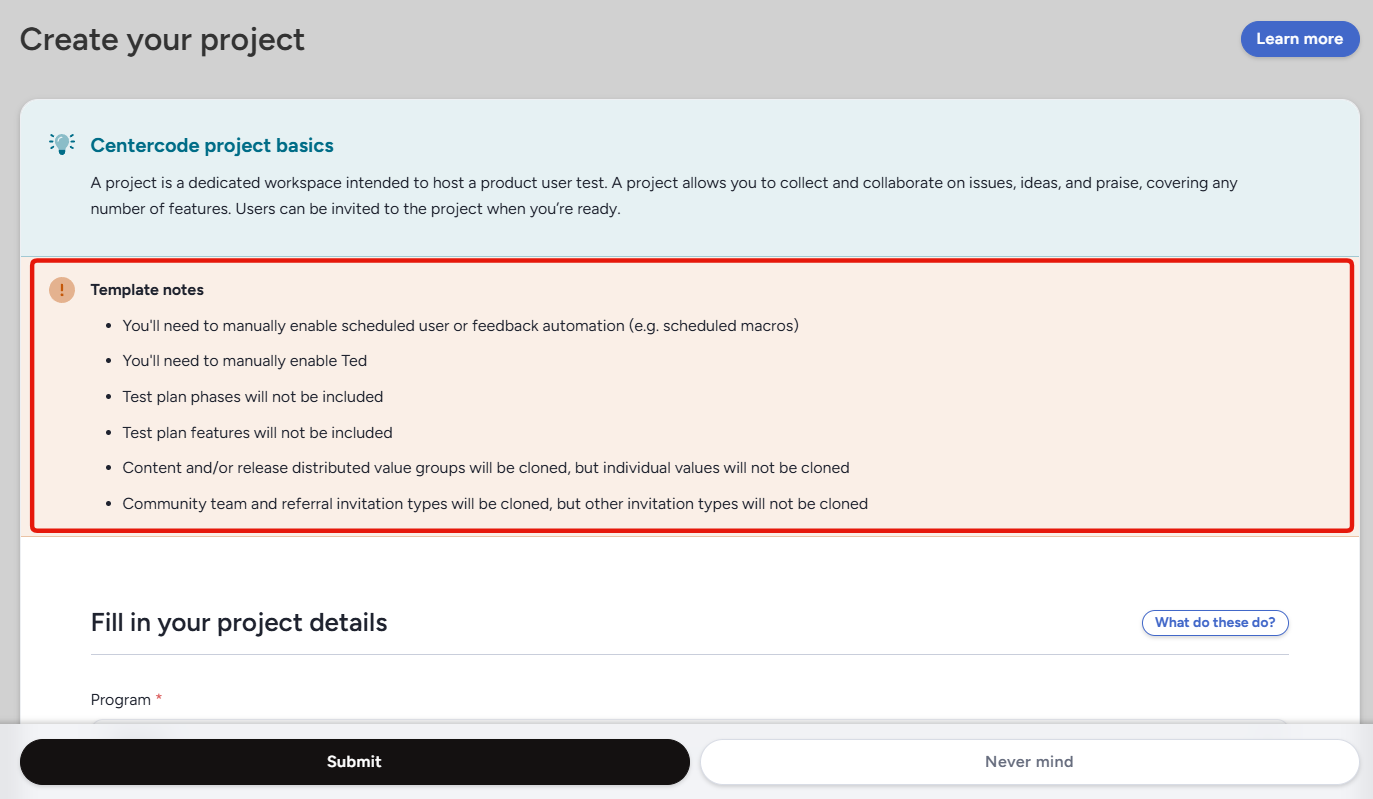The image size is (1373, 799).
Task: Click the Program field label
Action: (121, 700)
